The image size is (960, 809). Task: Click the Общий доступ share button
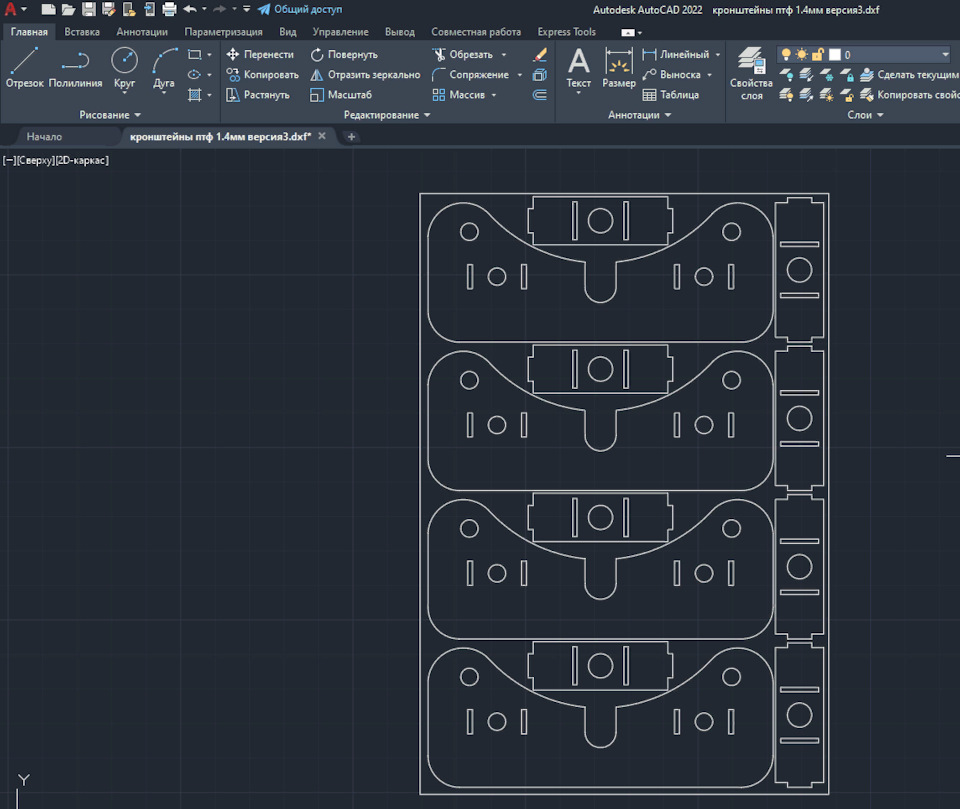(300, 9)
